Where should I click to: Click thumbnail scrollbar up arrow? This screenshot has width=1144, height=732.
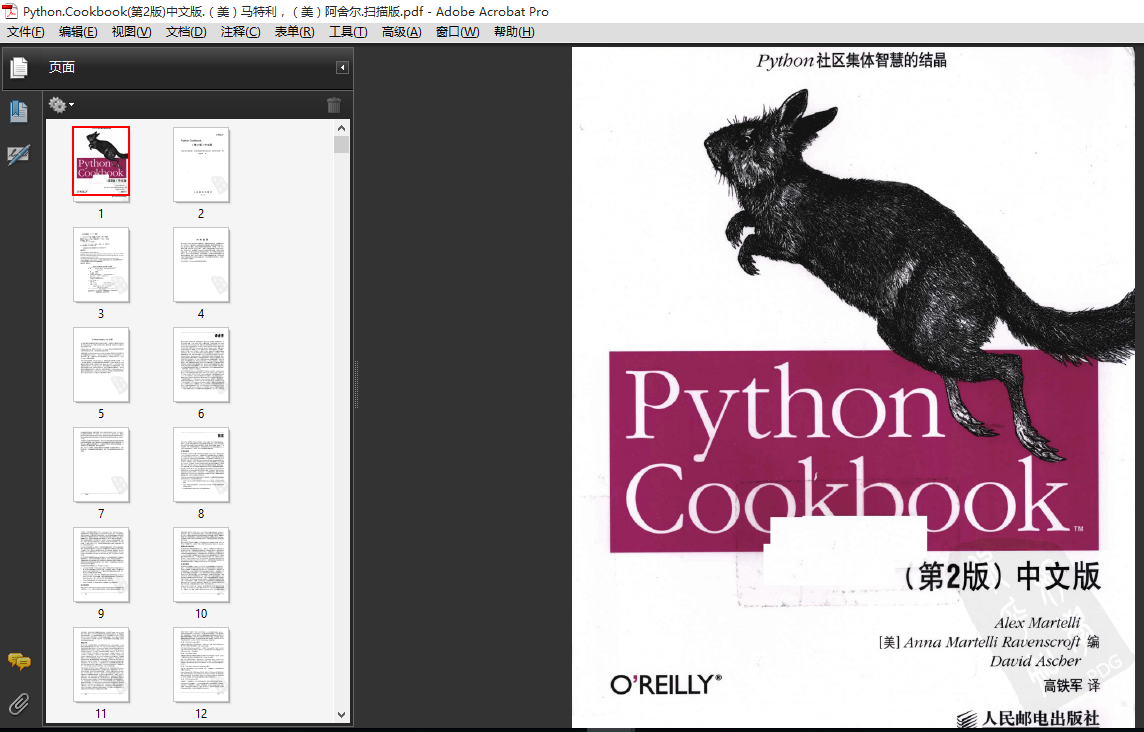pyautogui.click(x=341, y=128)
